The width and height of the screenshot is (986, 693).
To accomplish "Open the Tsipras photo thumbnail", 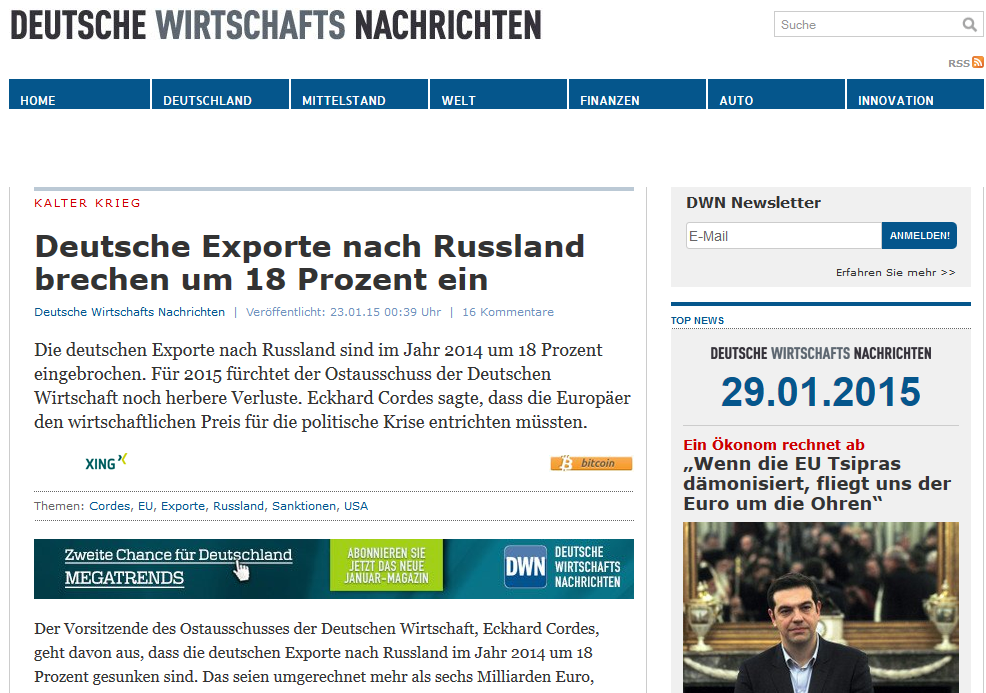I will (x=820, y=606).
